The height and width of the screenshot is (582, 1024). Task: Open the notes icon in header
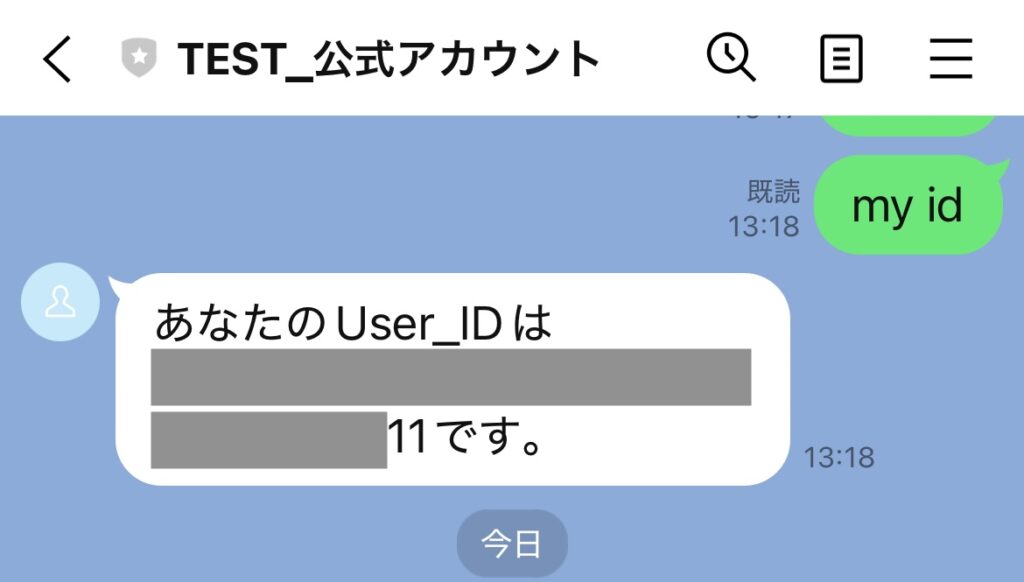click(841, 59)
